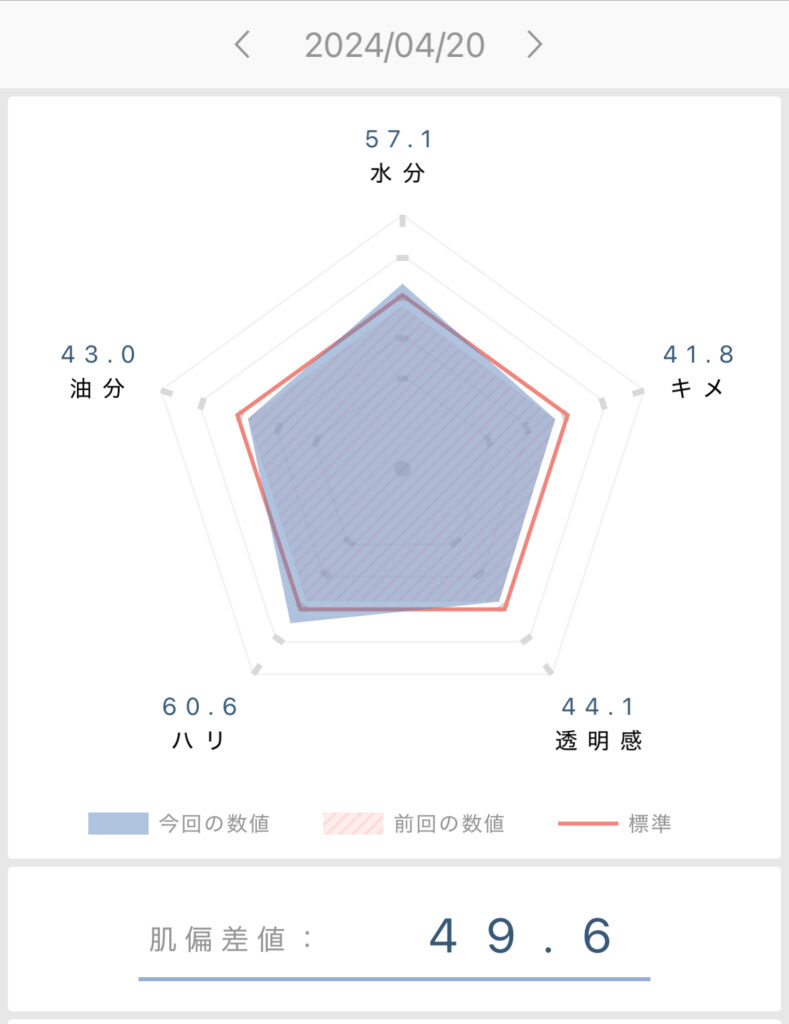Tap the date 2024/04/20 header
This screenshot has height=1024, width=789.
pyautogui.click(x=394, y=46)
